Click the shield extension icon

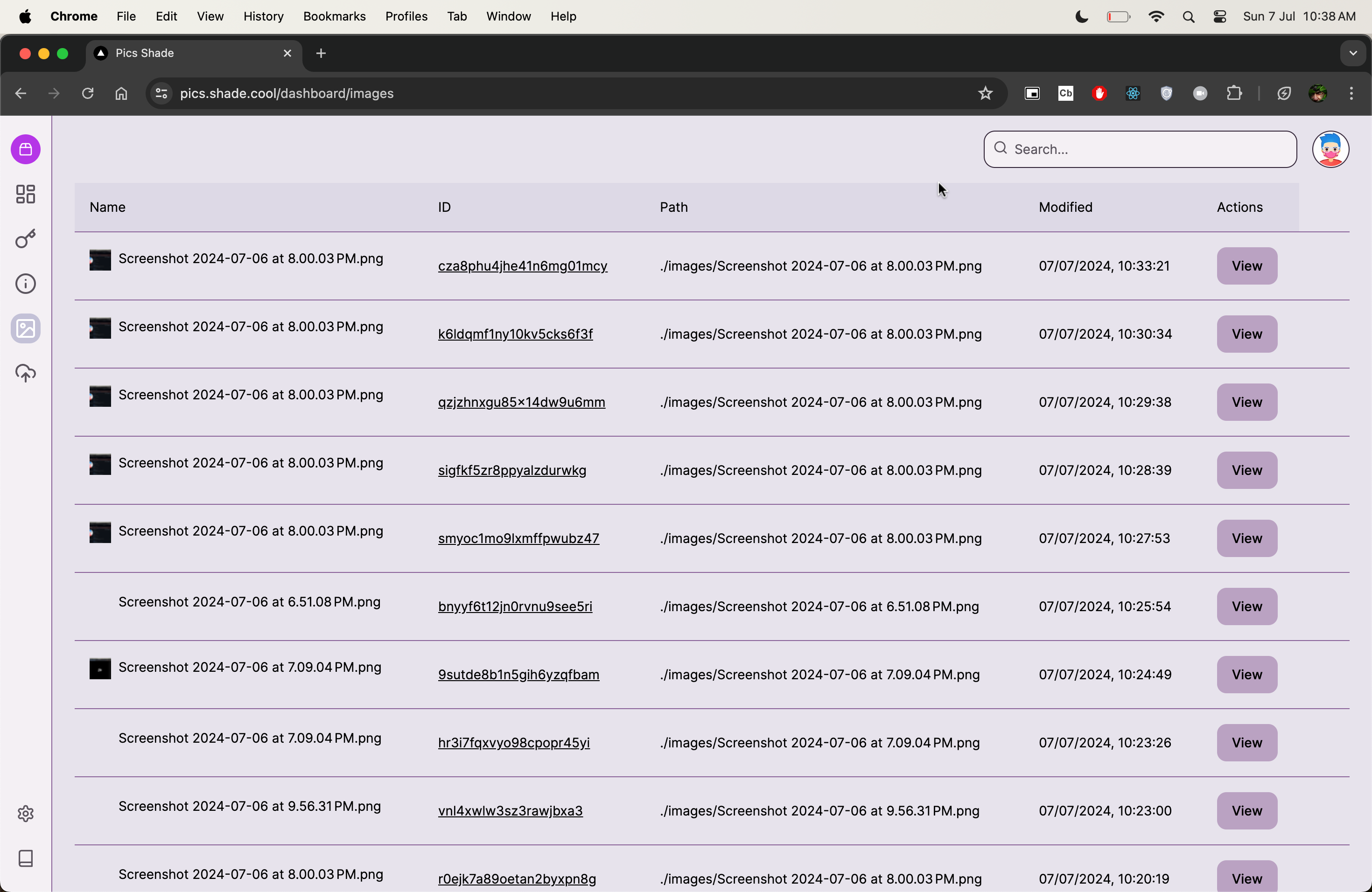pyautogui.click(x=1166, y=93)
